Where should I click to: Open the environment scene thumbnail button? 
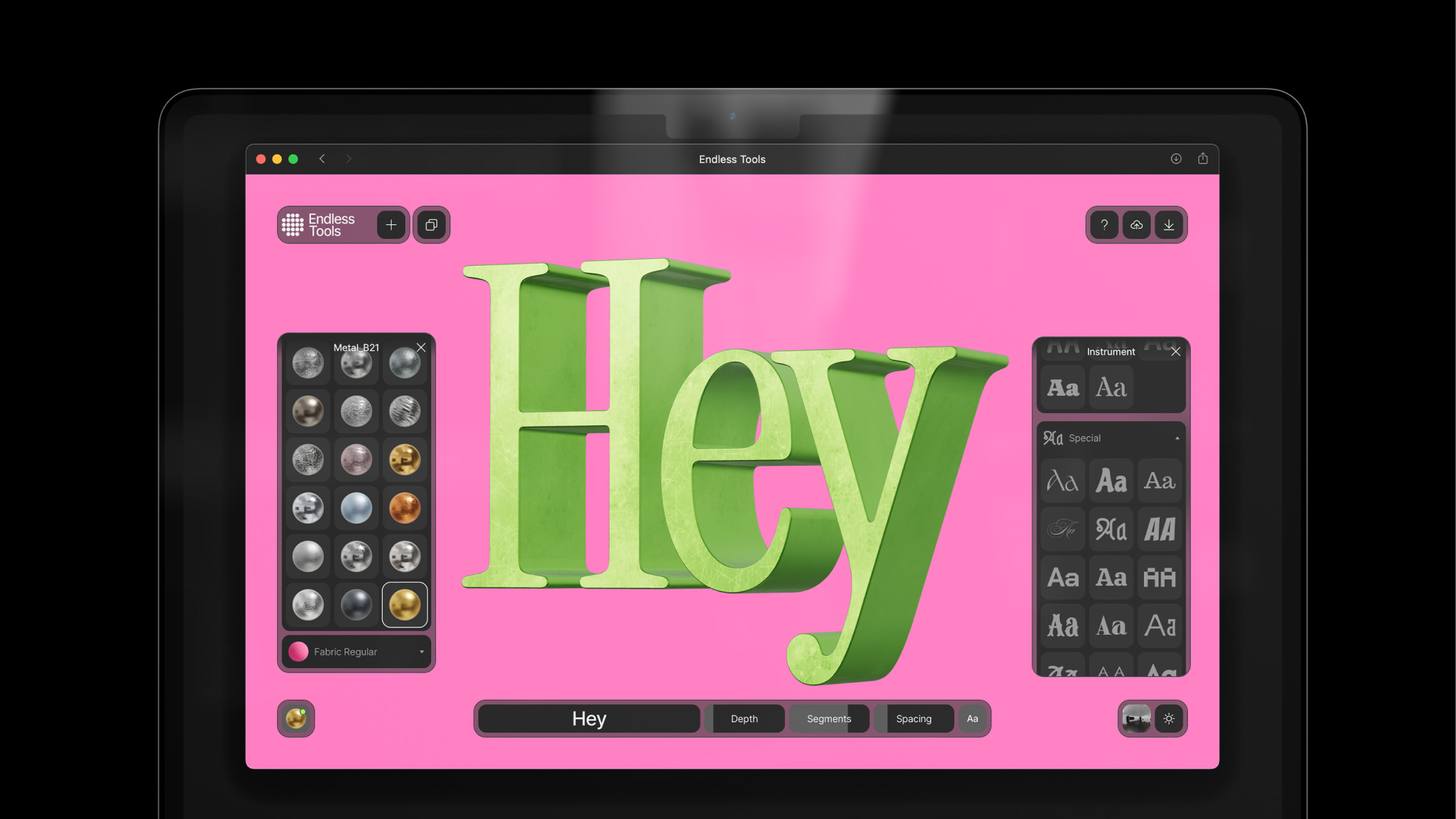tap(1136, 718)
